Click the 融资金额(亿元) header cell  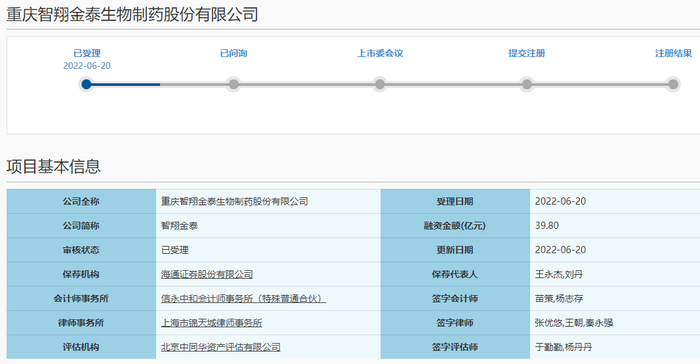click(x=455, y=226)
